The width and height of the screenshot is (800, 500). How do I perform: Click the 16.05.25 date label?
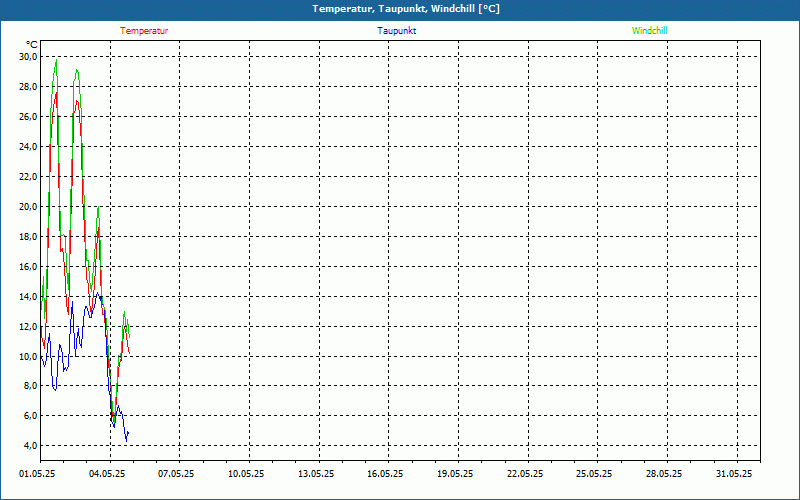385,474
